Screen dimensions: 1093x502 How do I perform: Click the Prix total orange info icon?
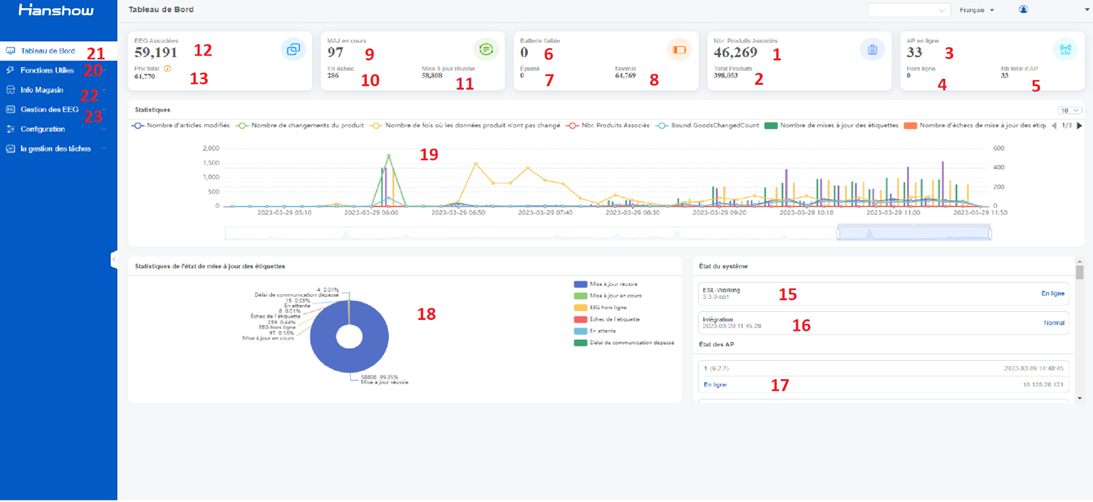[167, 68]
